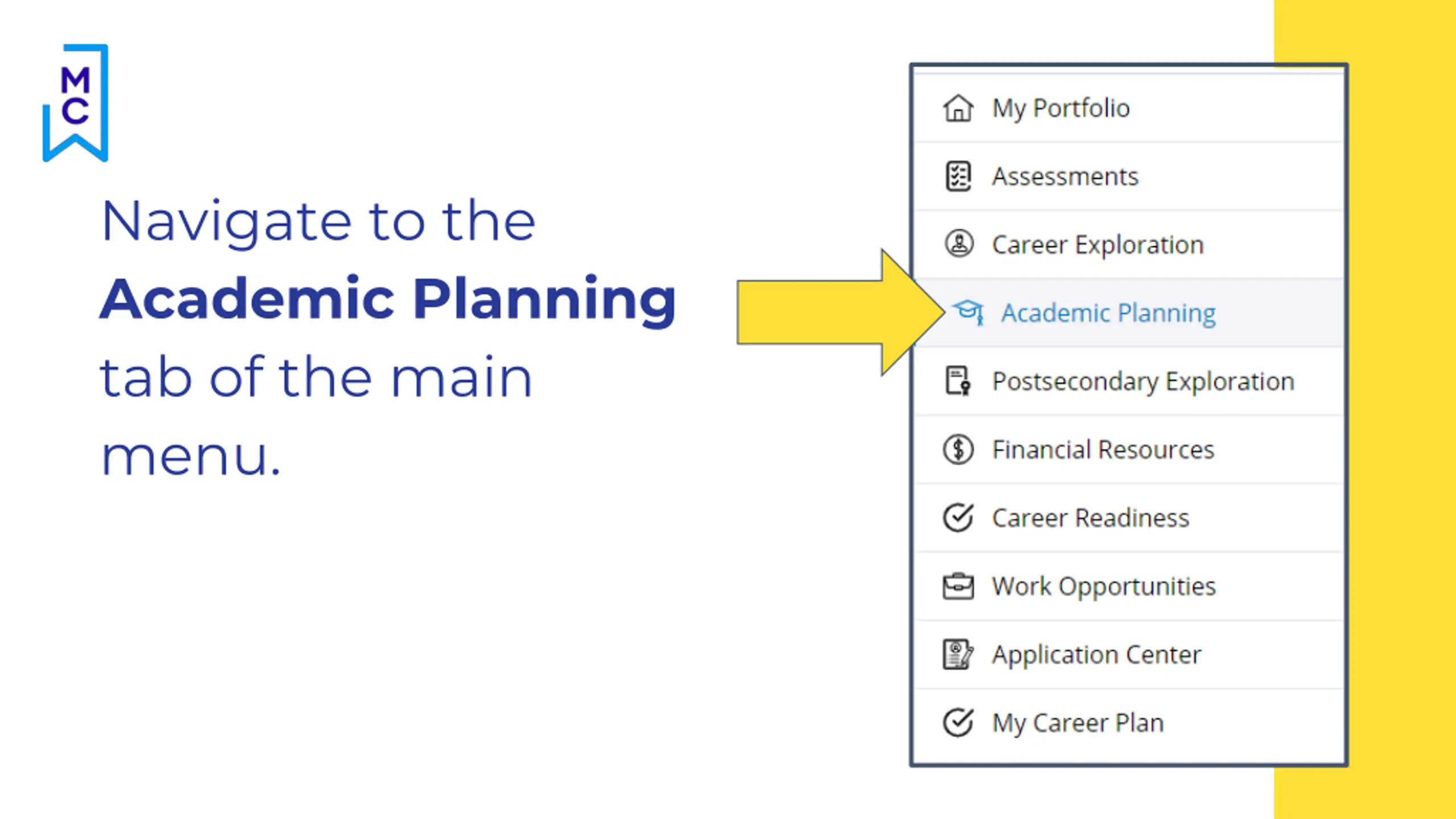Screen dimensions: 1456x819
Task: Click the My Career Plan checkmark icon
Action: (958, 723)
